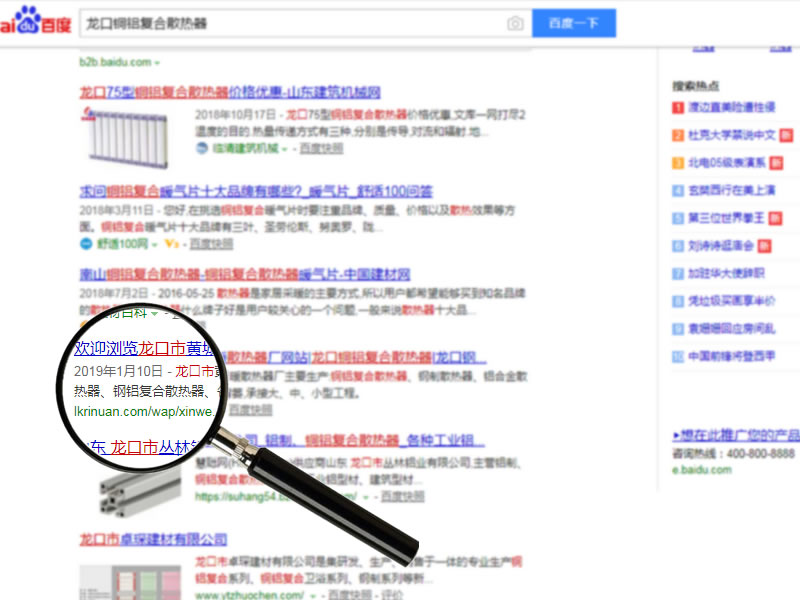
Task: Expand dropdown arrow after www.ytzhuochen.com URL
Action: click(312, 595)
